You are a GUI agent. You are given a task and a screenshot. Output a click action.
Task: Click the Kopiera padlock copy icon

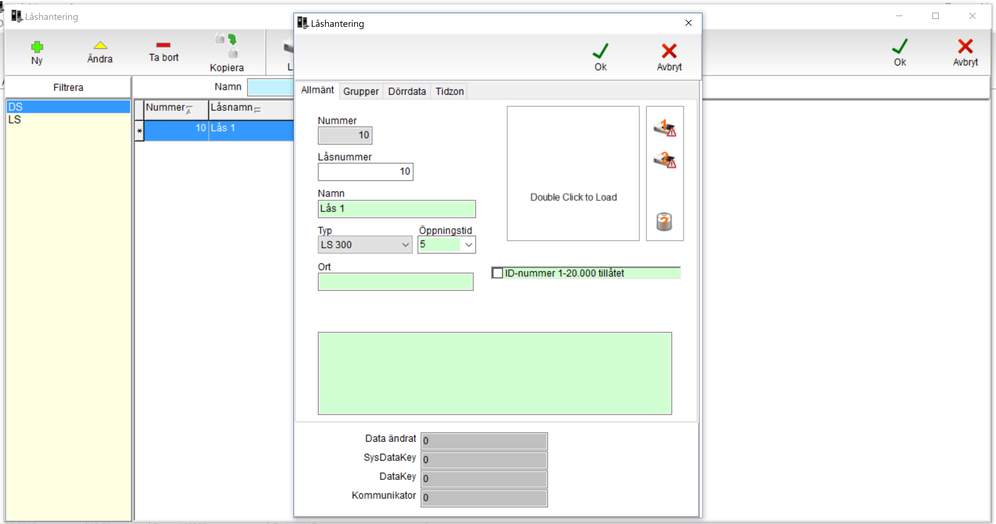(226, 46)
